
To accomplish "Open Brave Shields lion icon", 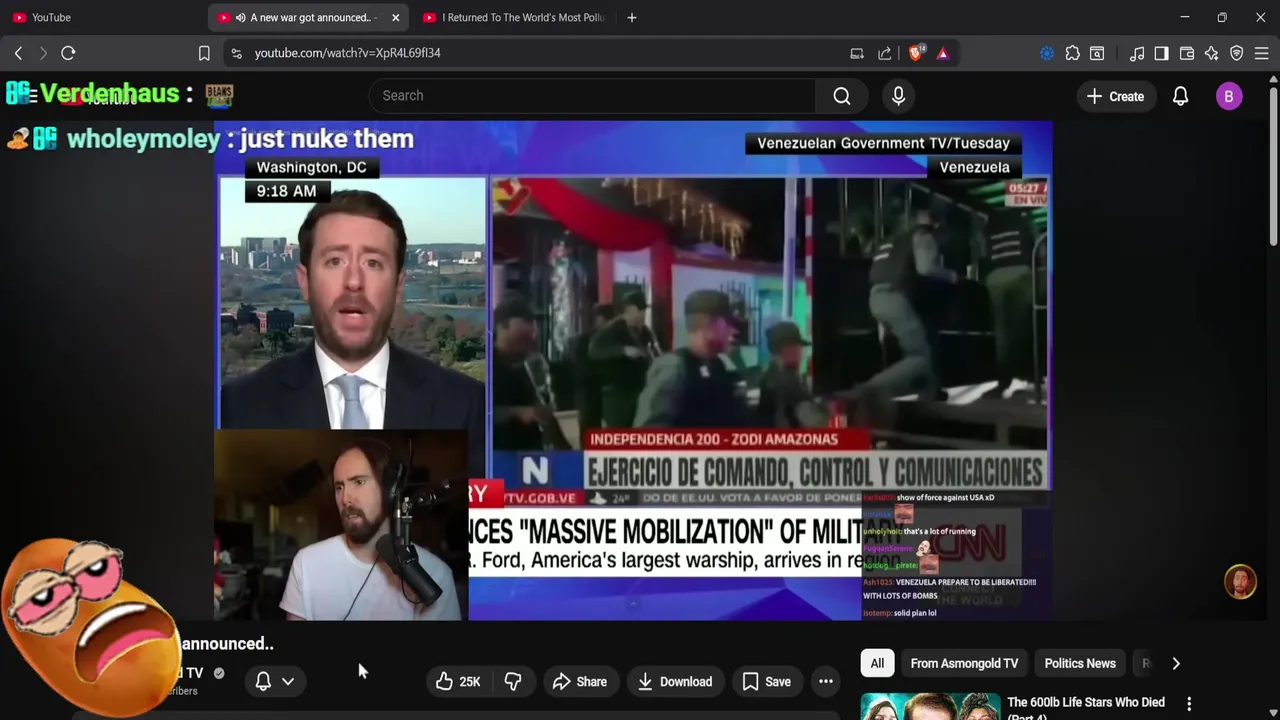I will pyautogui.click(x=916, y=53).
